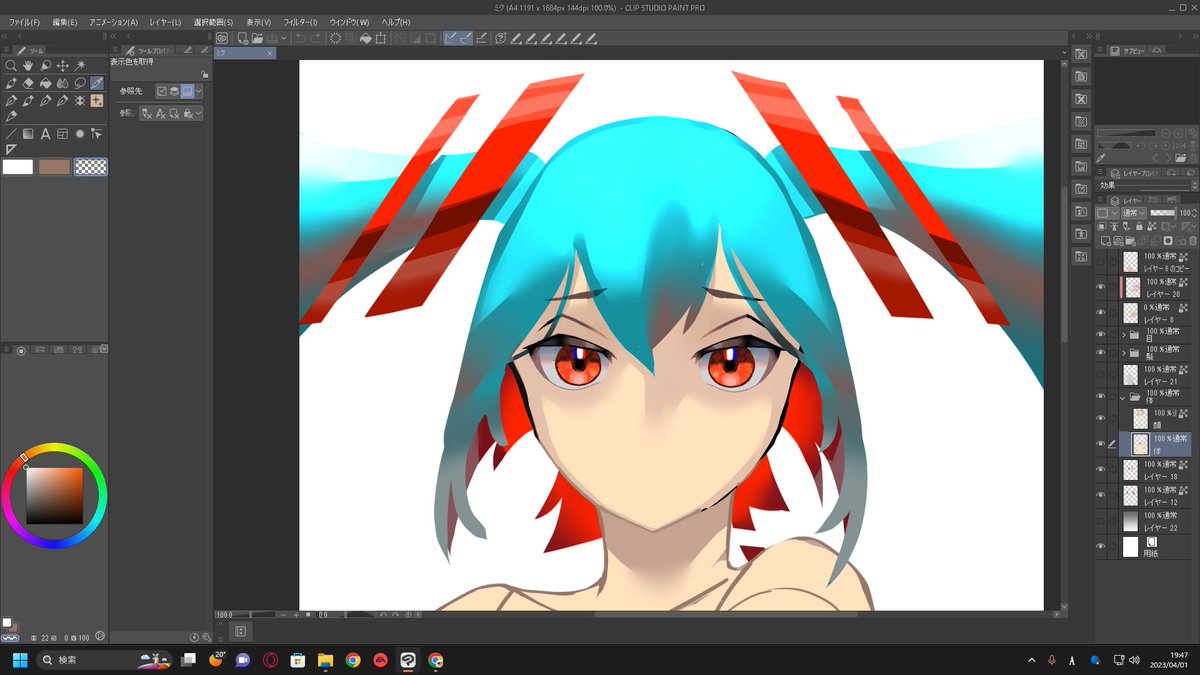
Task: Hide レイヤー 20 with its eye icon
Action: point(1101,287)
